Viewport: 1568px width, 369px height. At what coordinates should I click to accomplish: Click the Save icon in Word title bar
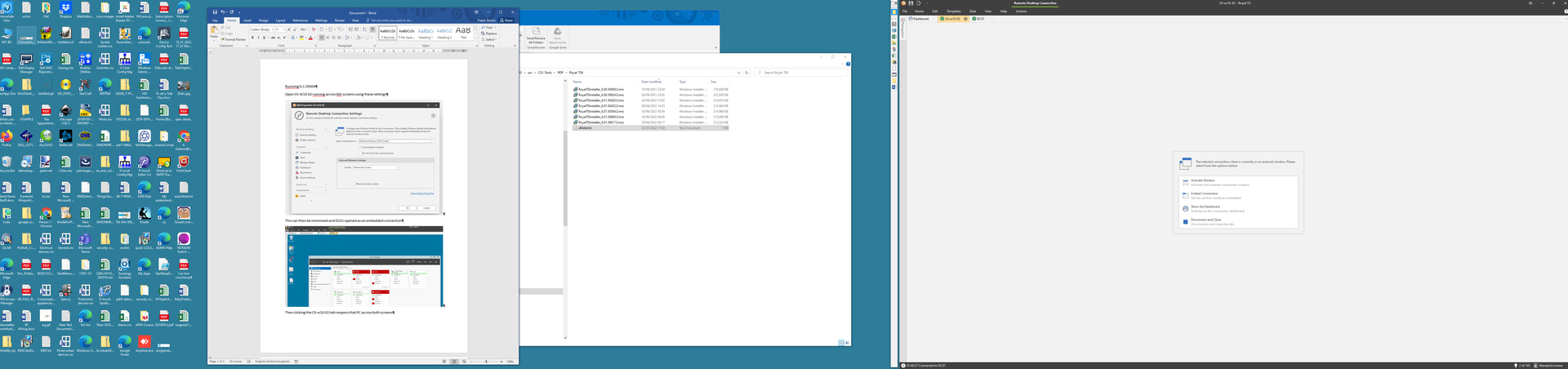(215, 12)
